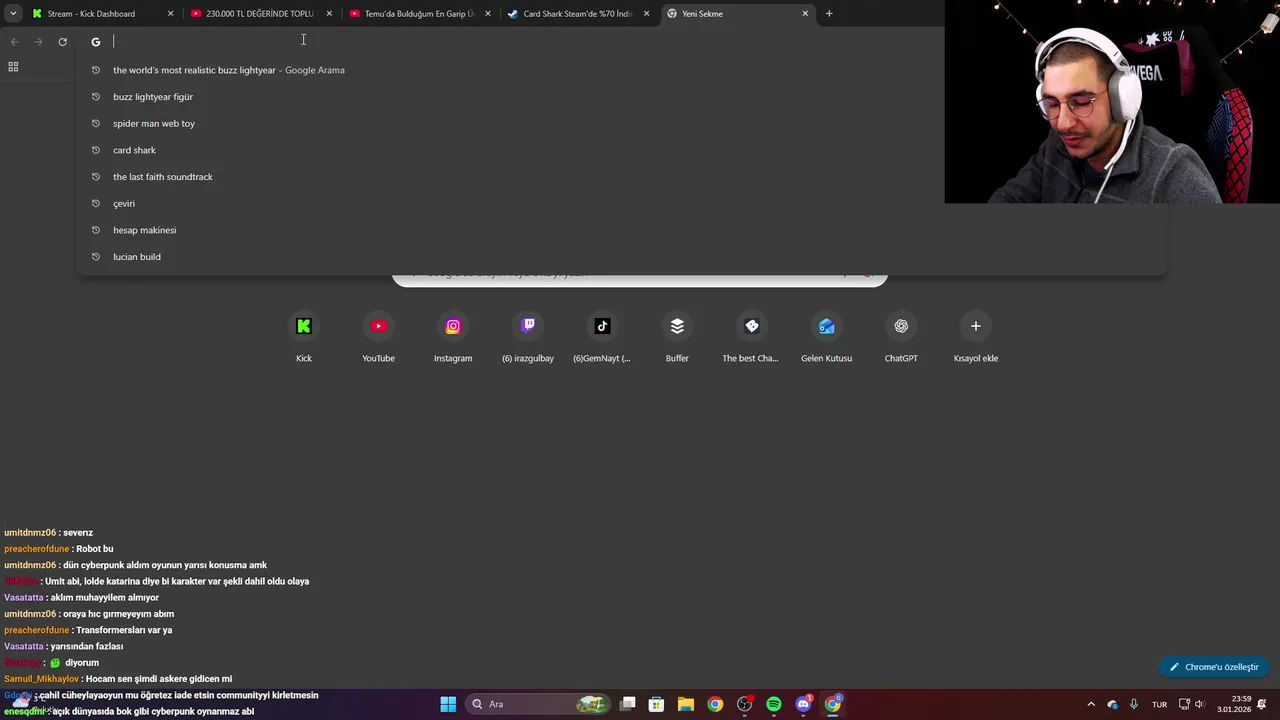Click the Google search box on page
The image size is (1280, 720).
[x=640, y=280]
